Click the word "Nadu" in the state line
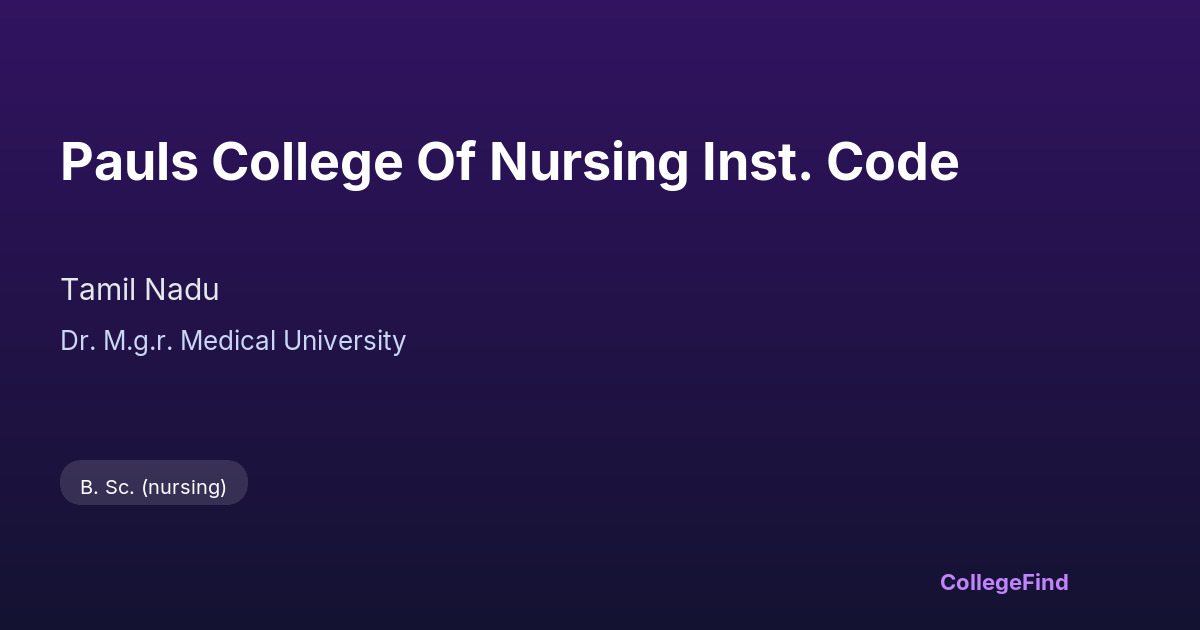 (x=181, y=290)
